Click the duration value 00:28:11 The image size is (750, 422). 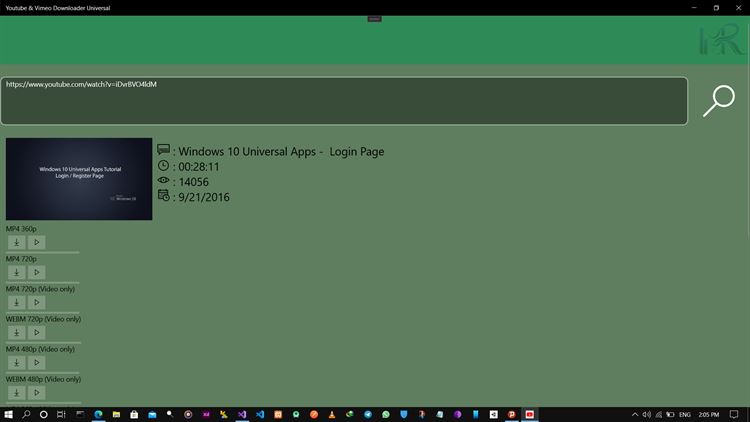199,167
